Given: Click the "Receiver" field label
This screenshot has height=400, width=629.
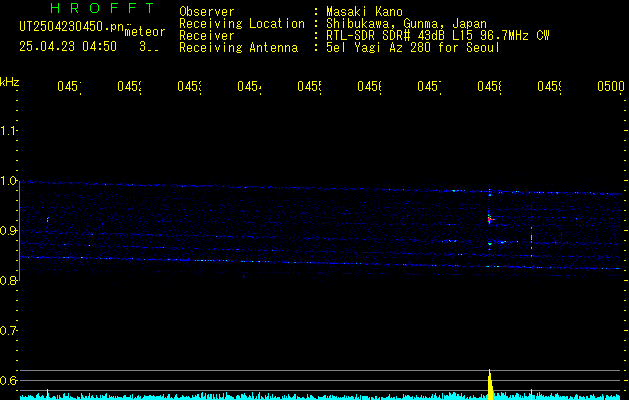Looking at the screenshot, I should pyautogui.click(x=207, y=36).
